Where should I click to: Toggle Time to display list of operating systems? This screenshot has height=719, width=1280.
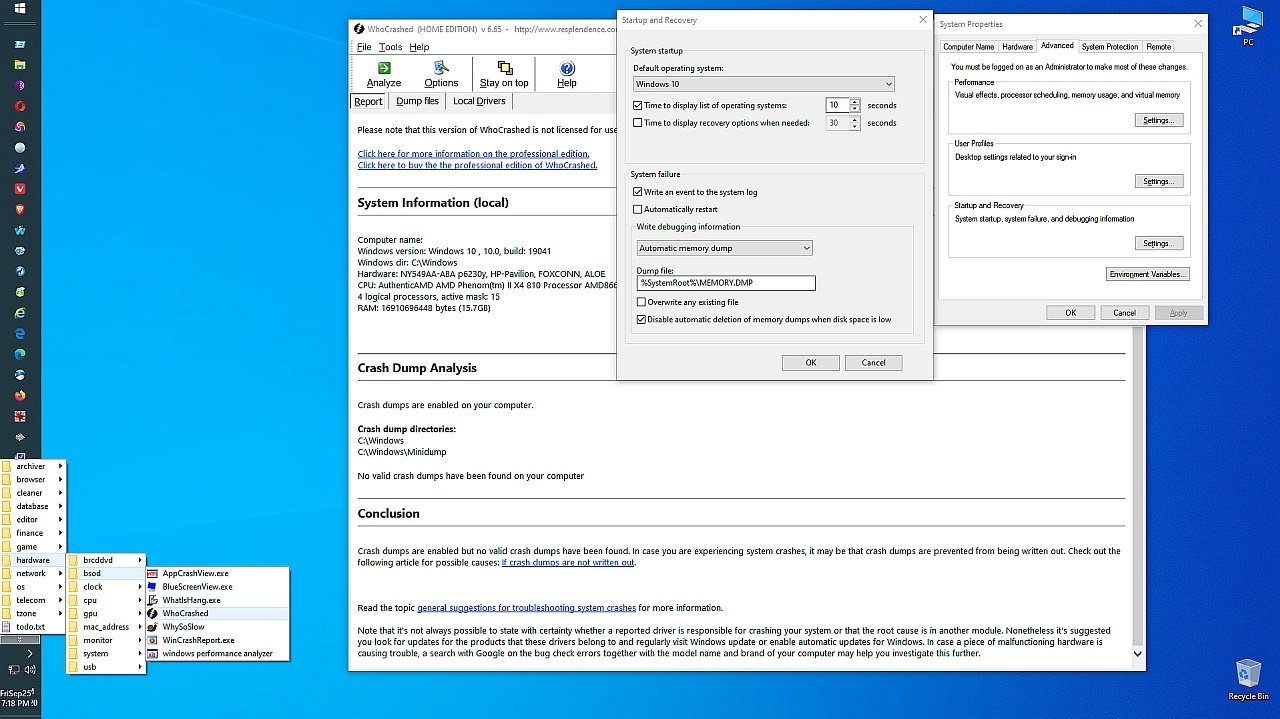[638, 105]
